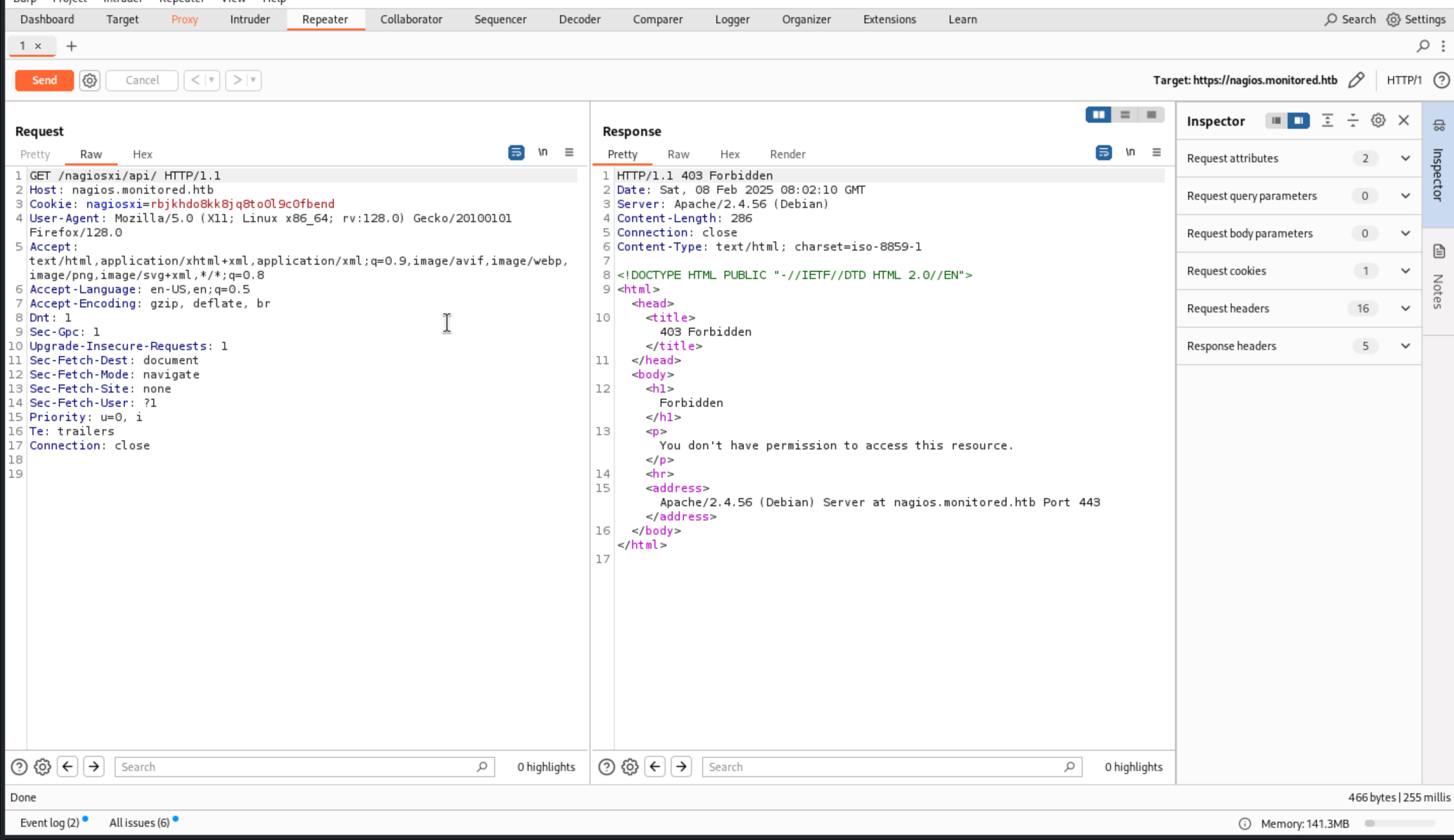
Task: Open history dropdown beside forward arrow
Action: 253,80
